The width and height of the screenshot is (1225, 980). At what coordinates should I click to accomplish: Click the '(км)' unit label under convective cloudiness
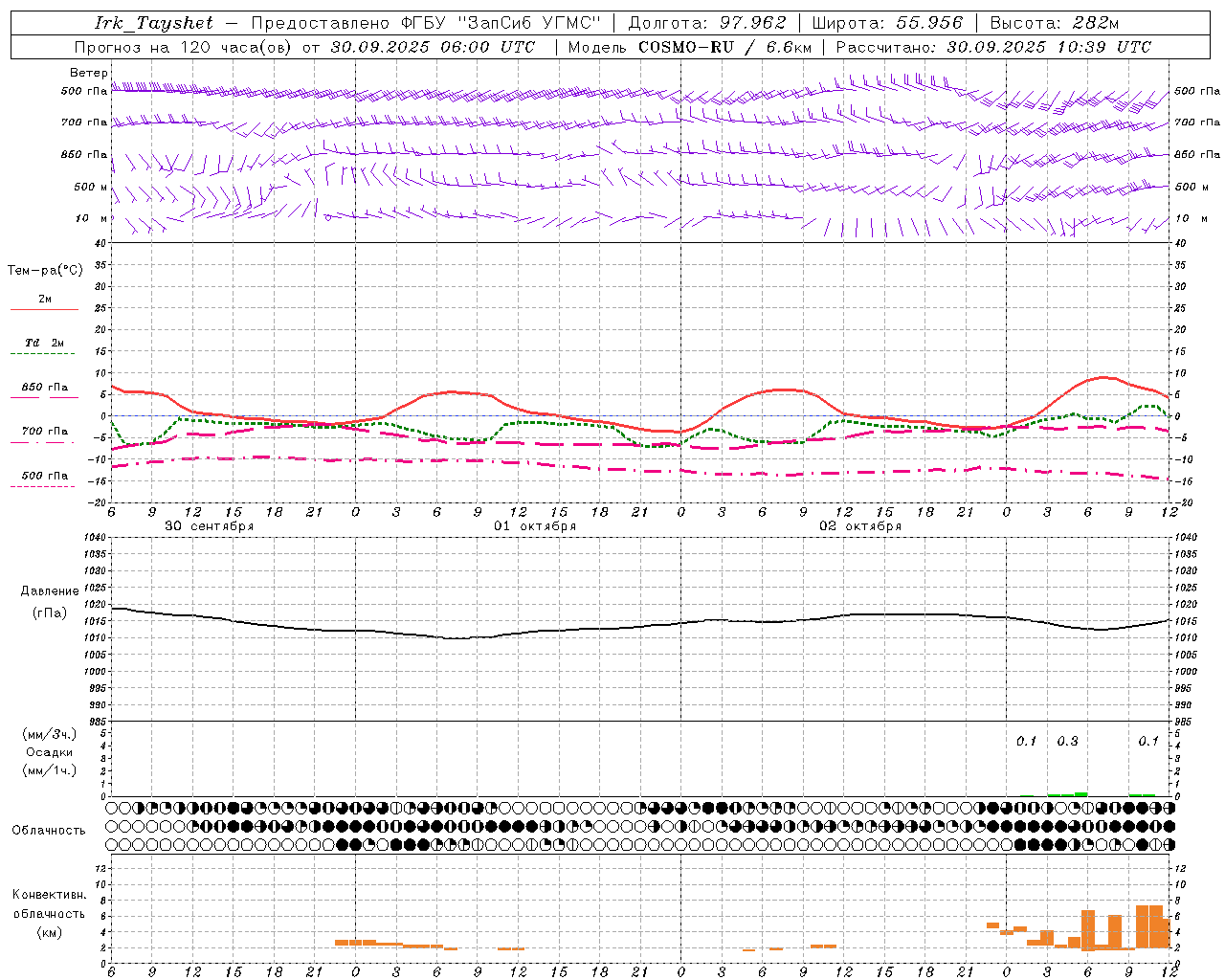click(49, 932)
